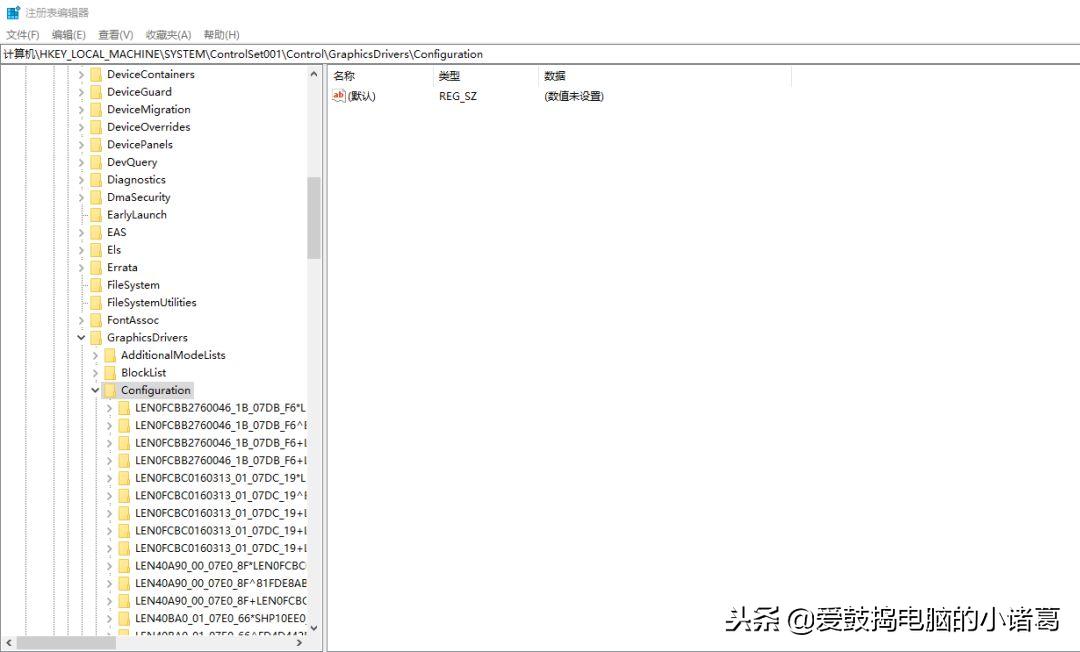Expand the DeviceGuard tree node
The height and width of the screenshot is (652, 1080).
coord(81,91)
